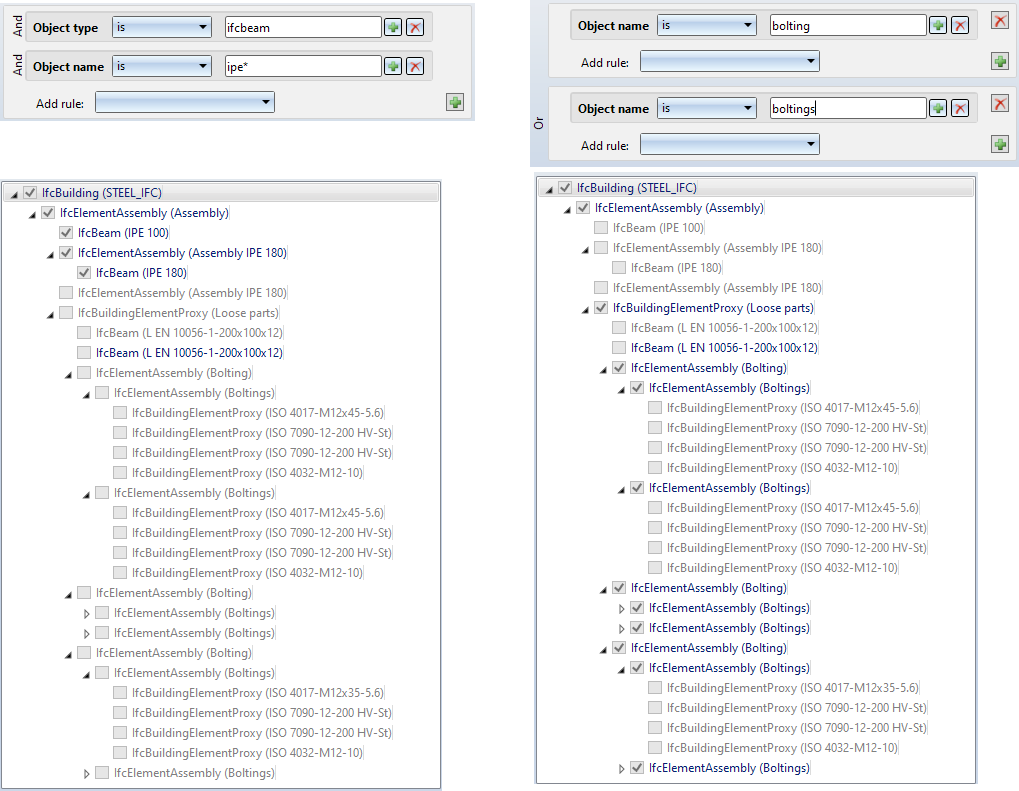Edit the boltings value field
Image resolution: width=1019 pixels, height=791 pixels.
(x=848, y=108)
